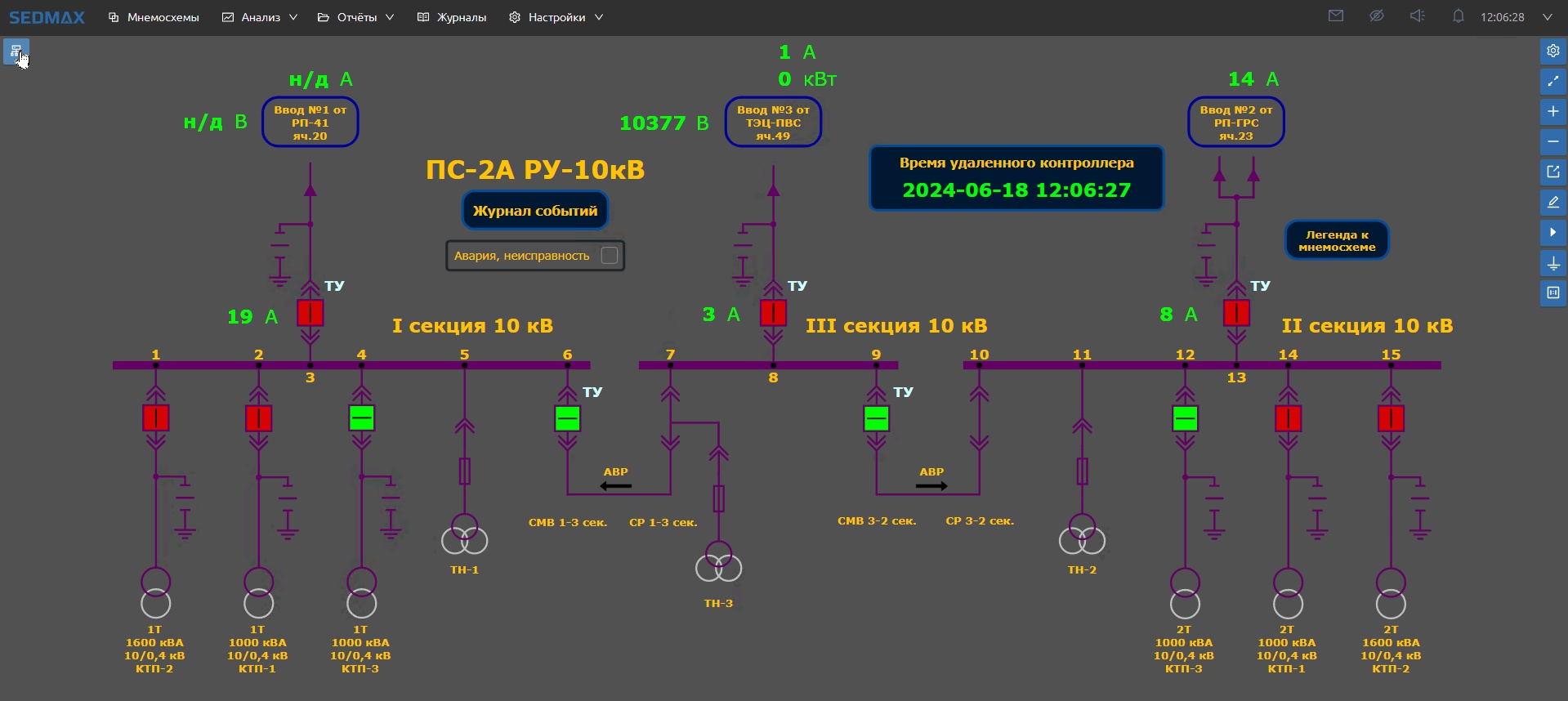Image resolution: width=1568 pixels, height=701 pixels.
Task: Open scheme in new window icon
Action: (1552, 172)
